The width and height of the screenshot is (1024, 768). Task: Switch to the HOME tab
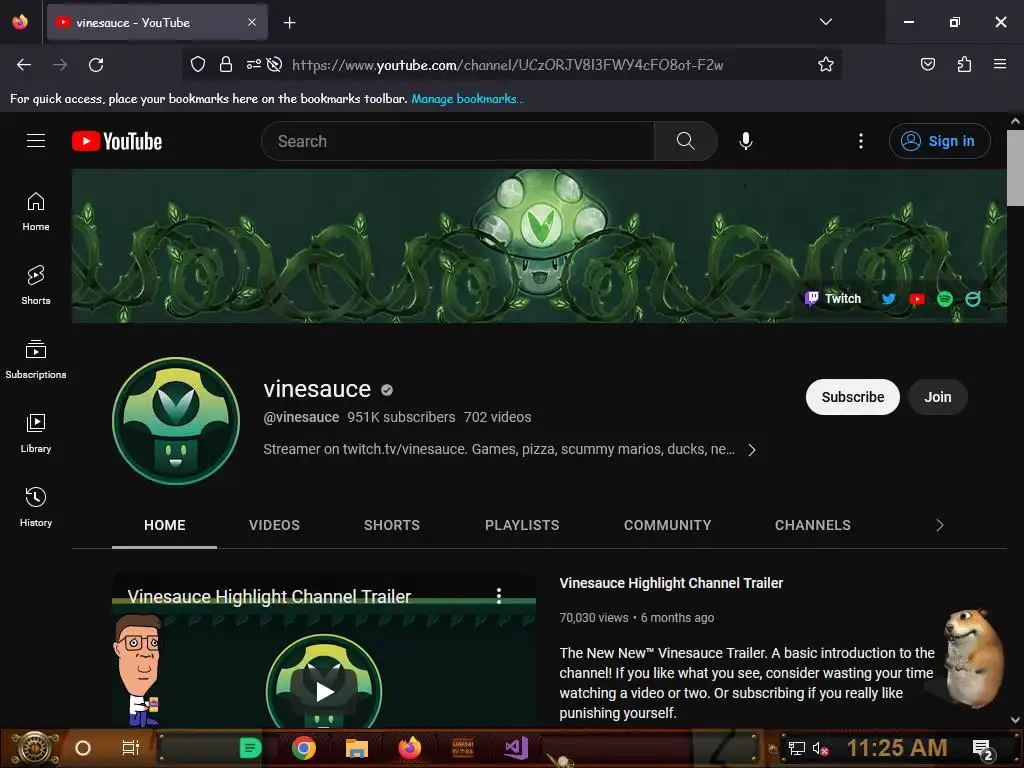[x=165, y=525]
